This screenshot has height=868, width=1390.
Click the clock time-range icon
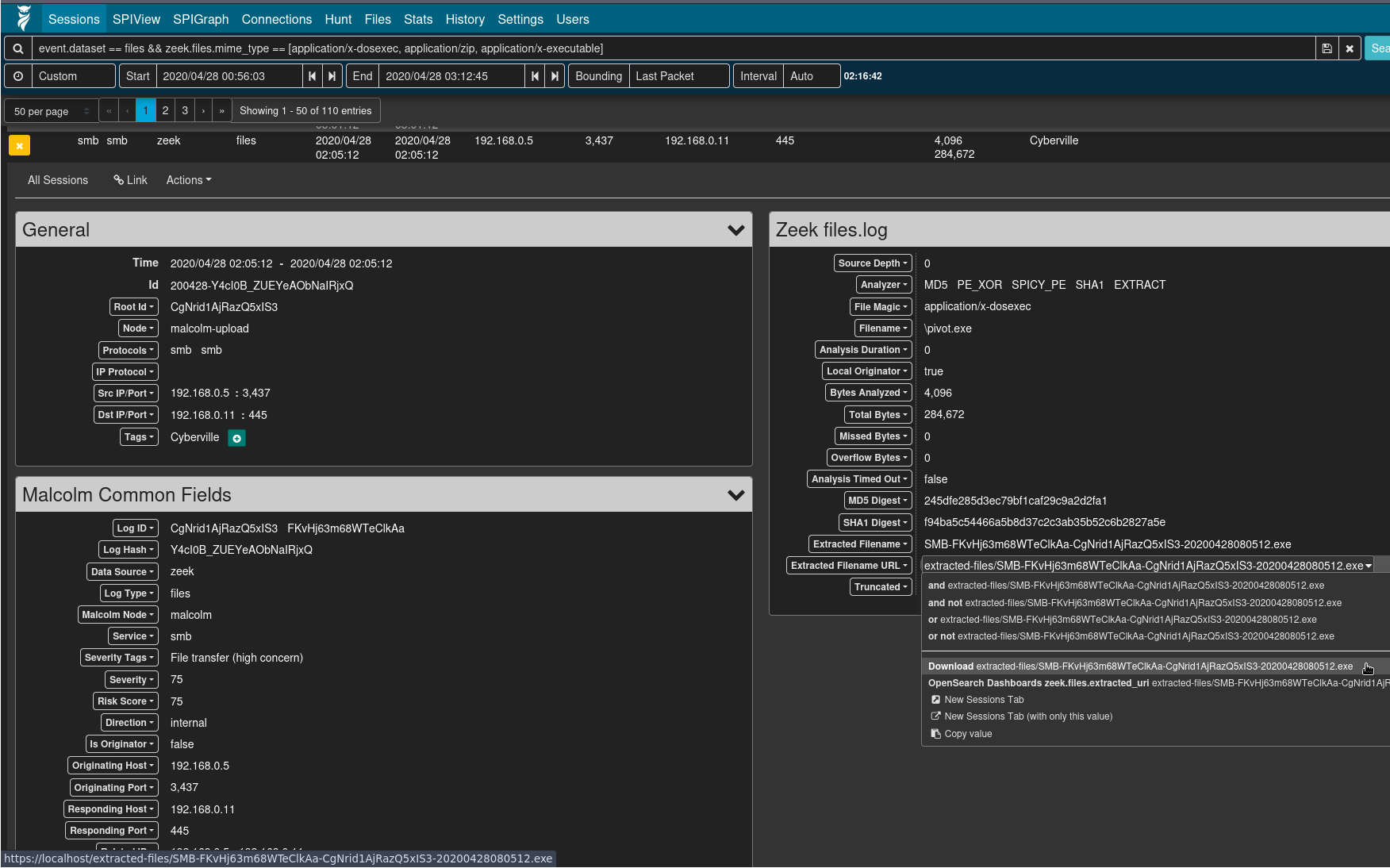coord(18,76)
